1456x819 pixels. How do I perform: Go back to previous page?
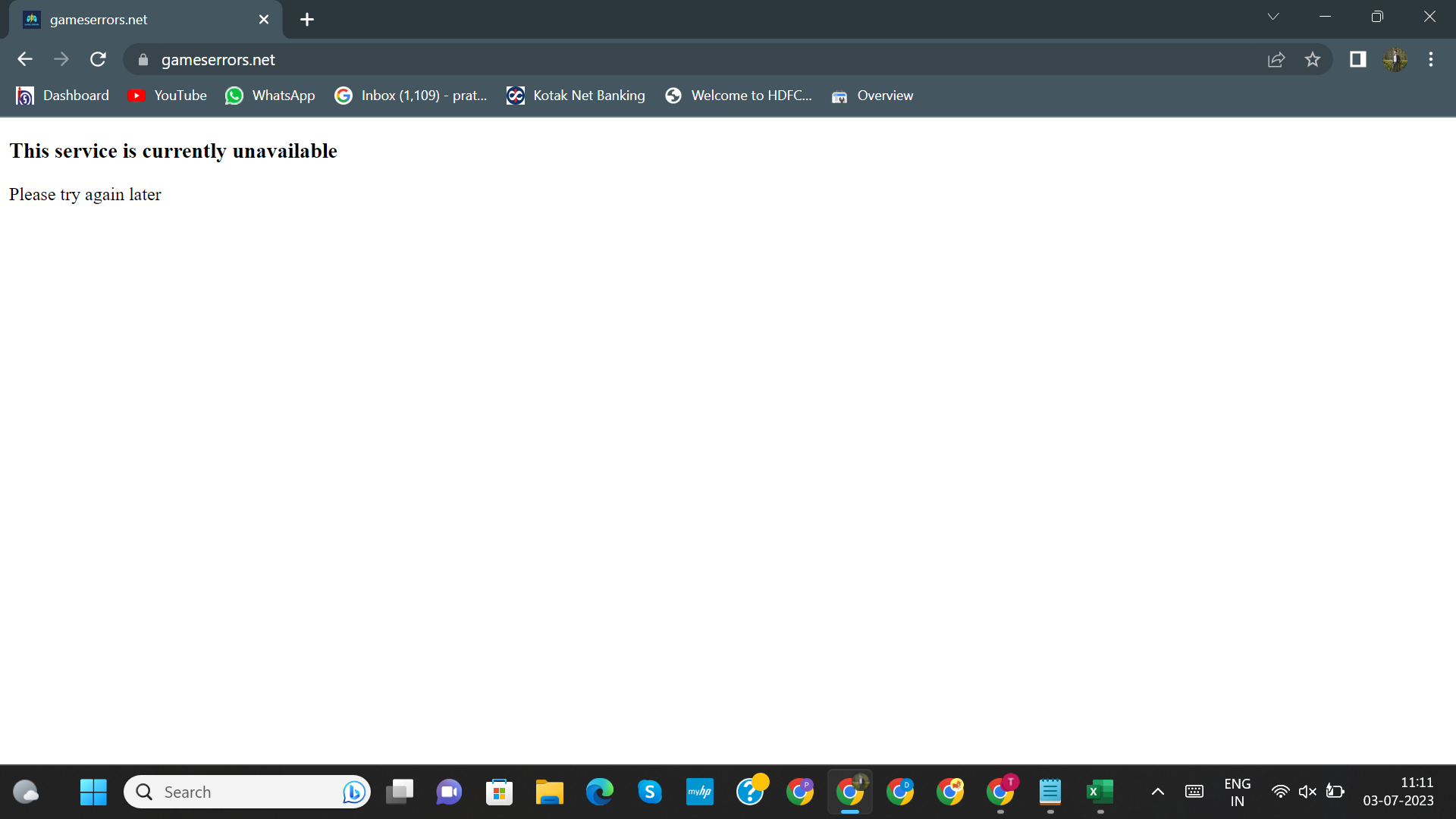pyautogui.click(x=25, y=59)
